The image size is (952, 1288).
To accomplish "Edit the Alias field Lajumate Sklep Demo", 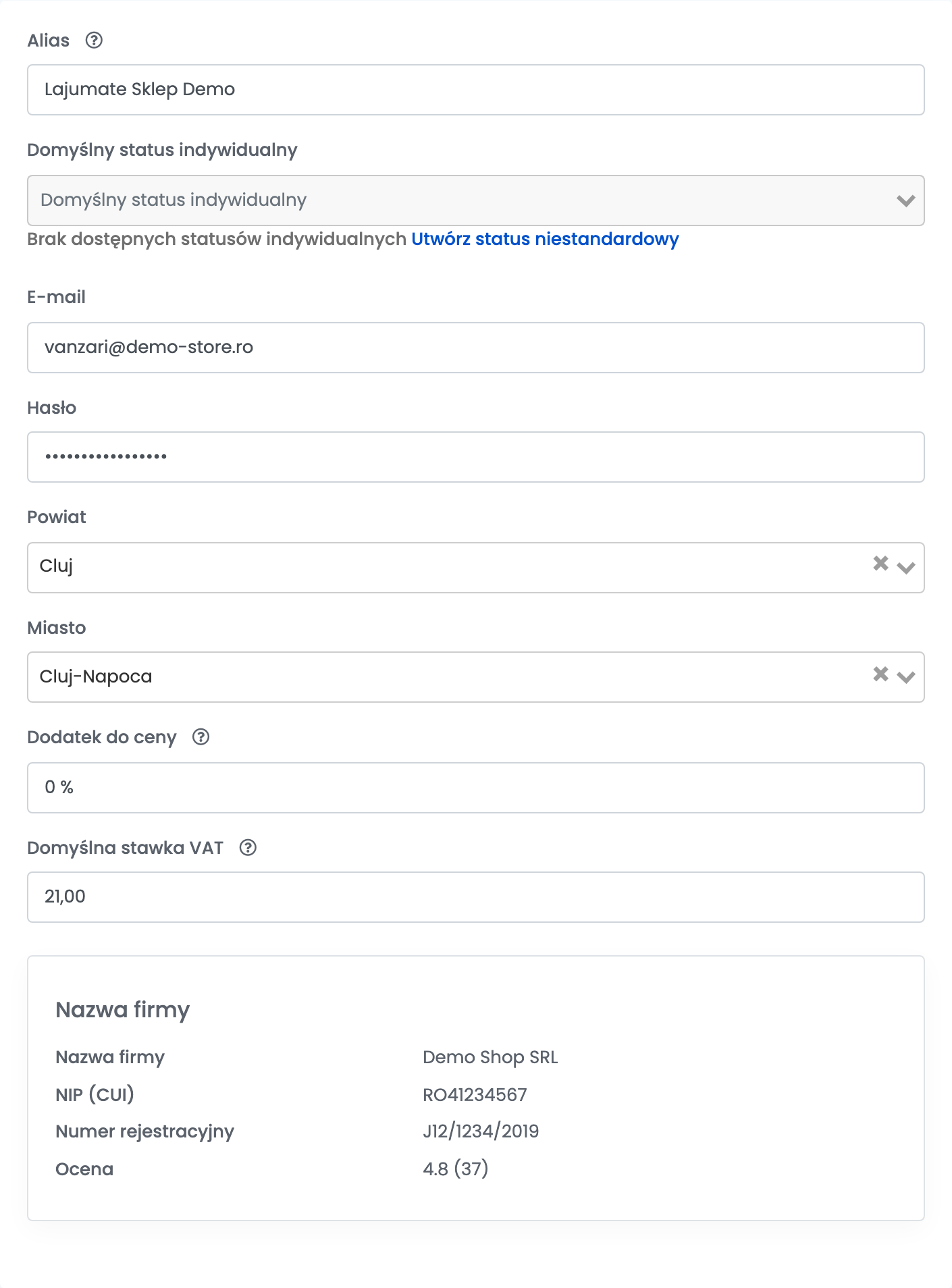I will tap(475, 90).
